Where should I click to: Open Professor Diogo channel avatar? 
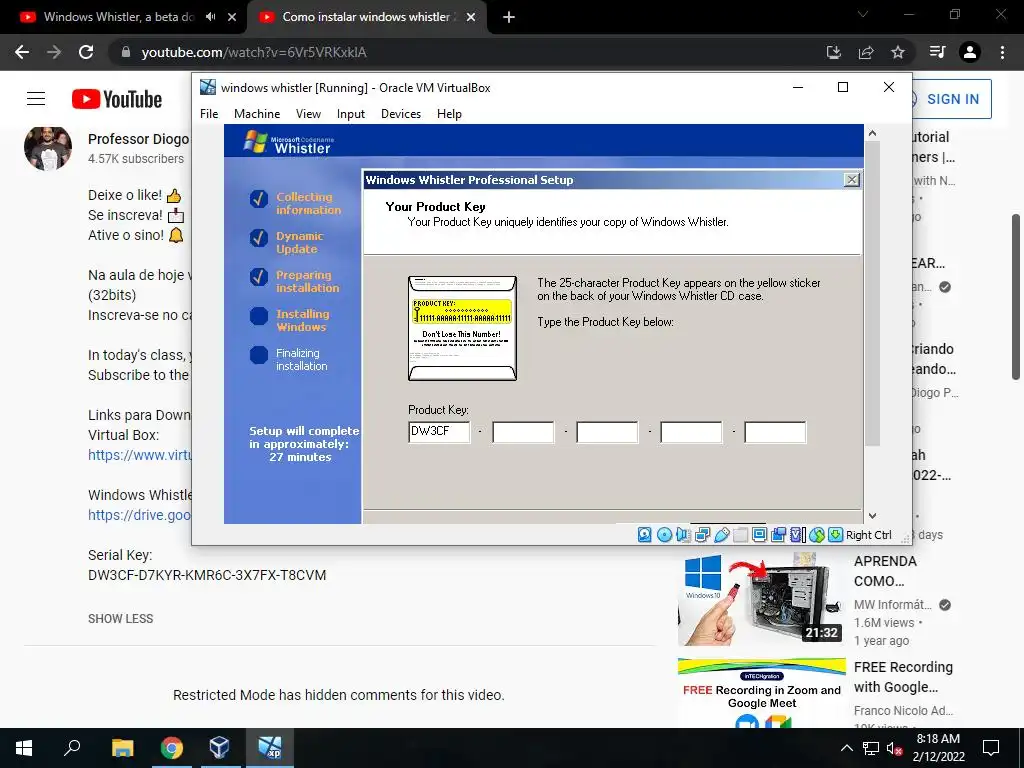[x=48, y=148]
